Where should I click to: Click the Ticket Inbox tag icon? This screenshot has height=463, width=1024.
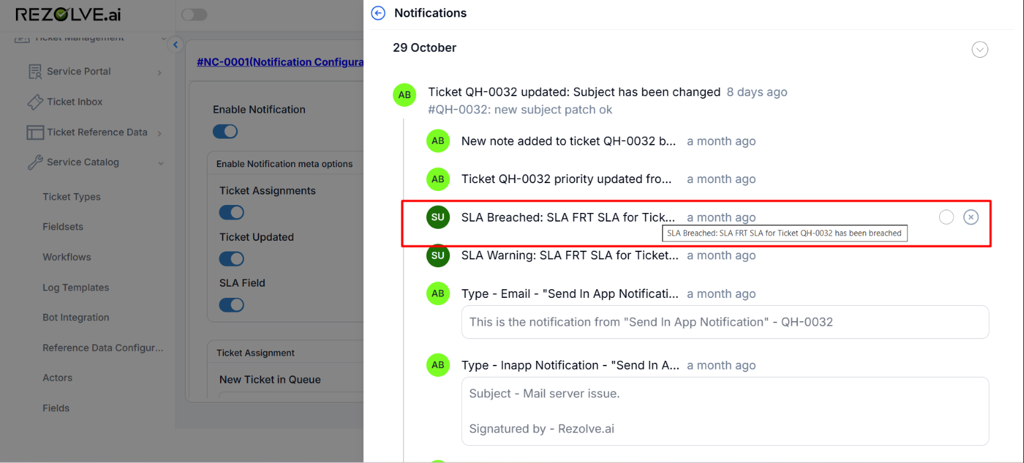coord(35,102)
